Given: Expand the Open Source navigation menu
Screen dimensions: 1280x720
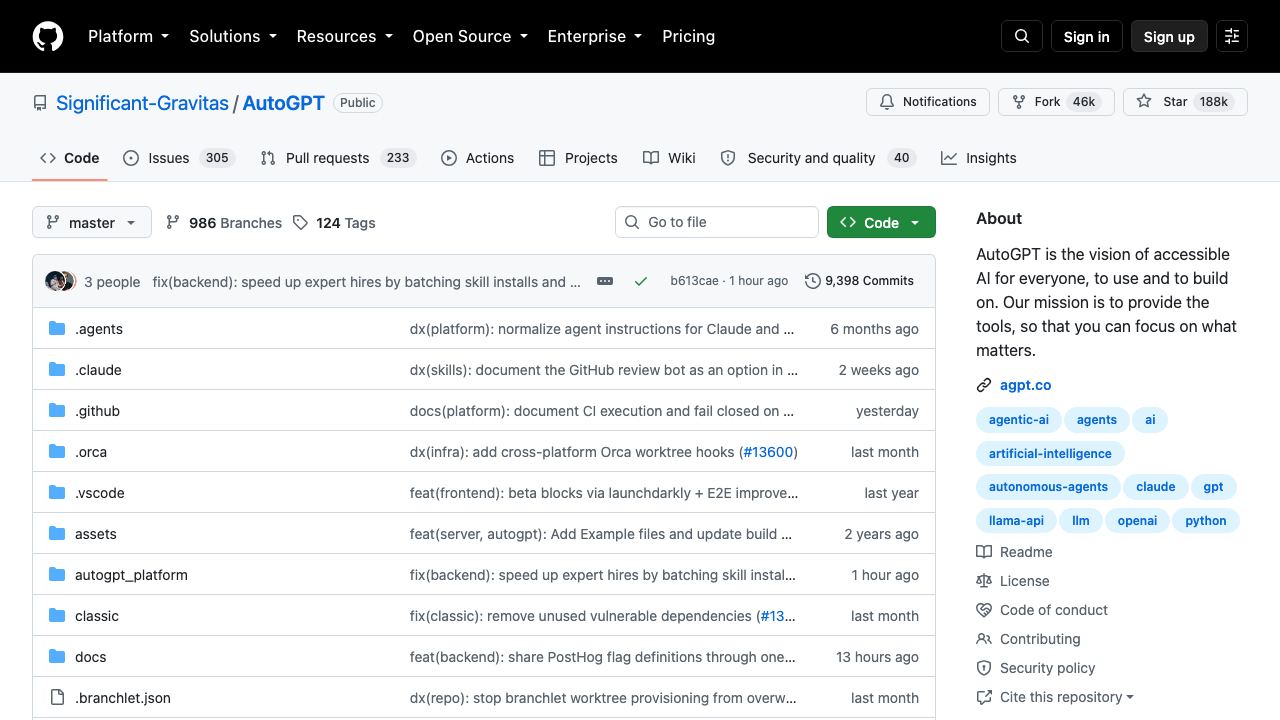Looking at the screenshot, I should pos(470,36).
